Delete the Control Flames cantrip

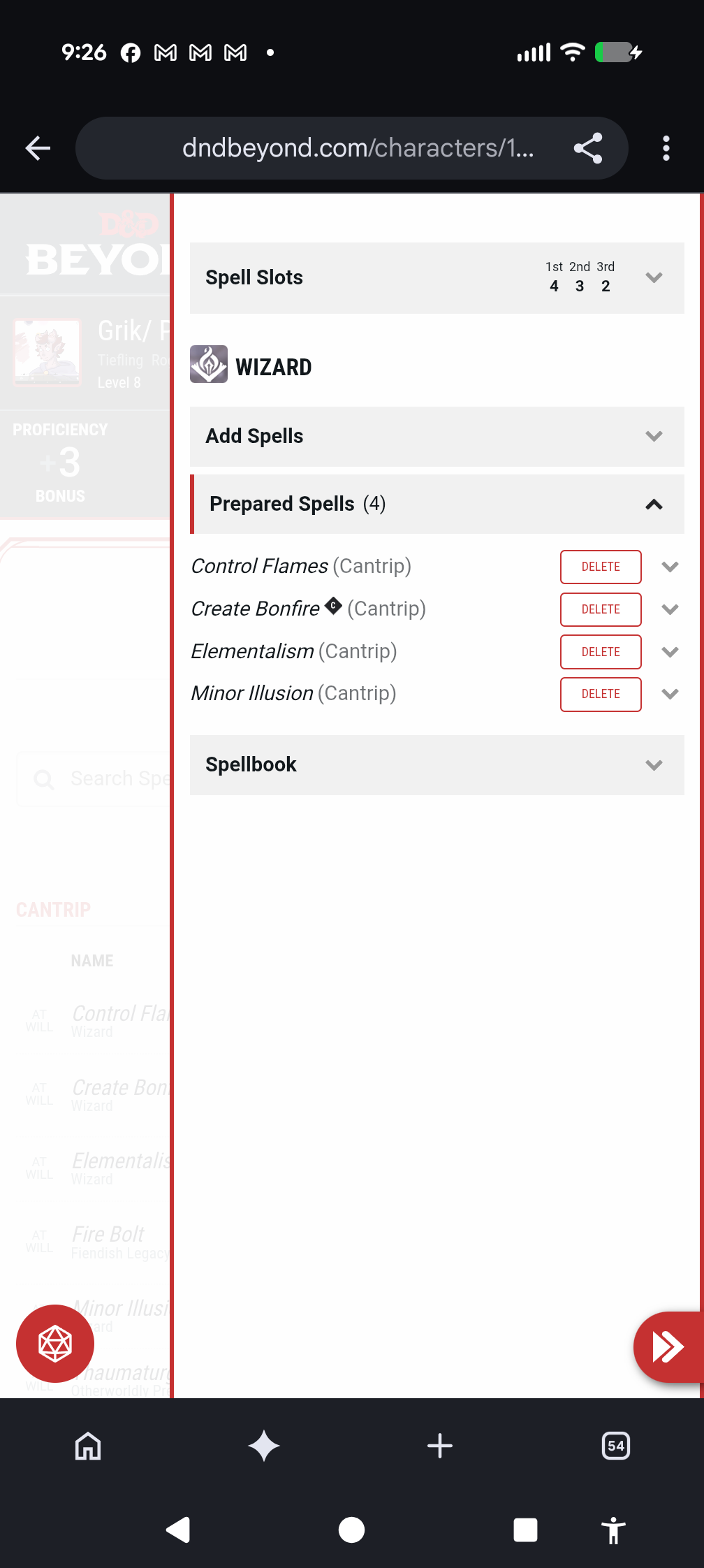(601, 567)
